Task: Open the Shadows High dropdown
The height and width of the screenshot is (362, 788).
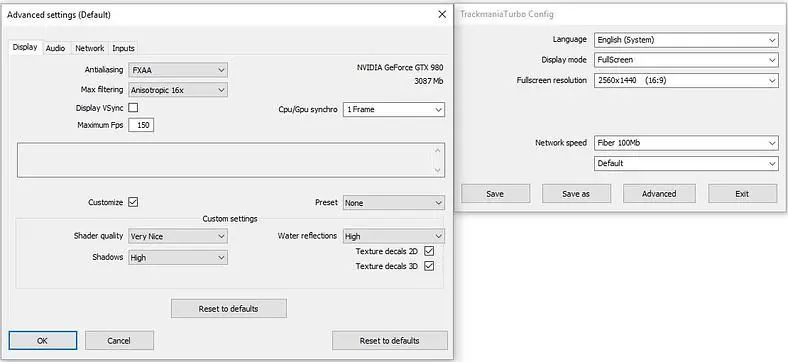Action: coord(178,257)
